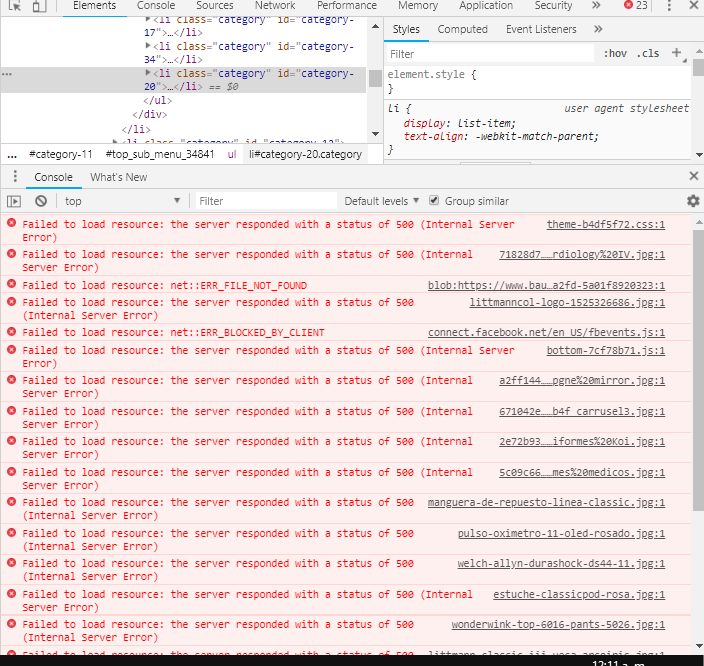
Task: Open the Security tab
Action: click(553, 6)
